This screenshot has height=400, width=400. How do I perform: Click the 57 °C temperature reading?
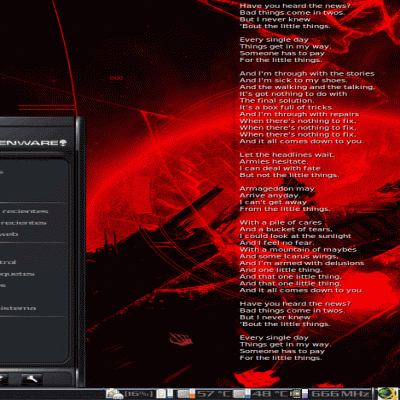click(x=213, y=394)
